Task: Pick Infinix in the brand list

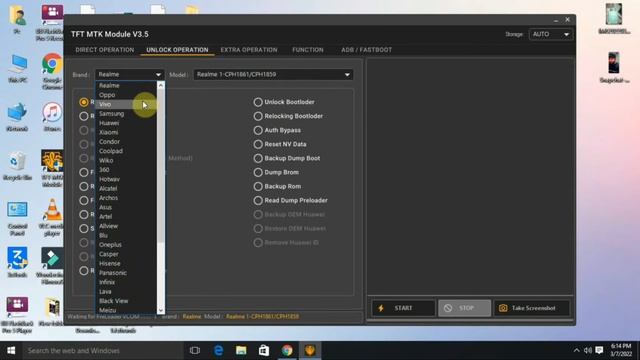Action: click(126, 282)
